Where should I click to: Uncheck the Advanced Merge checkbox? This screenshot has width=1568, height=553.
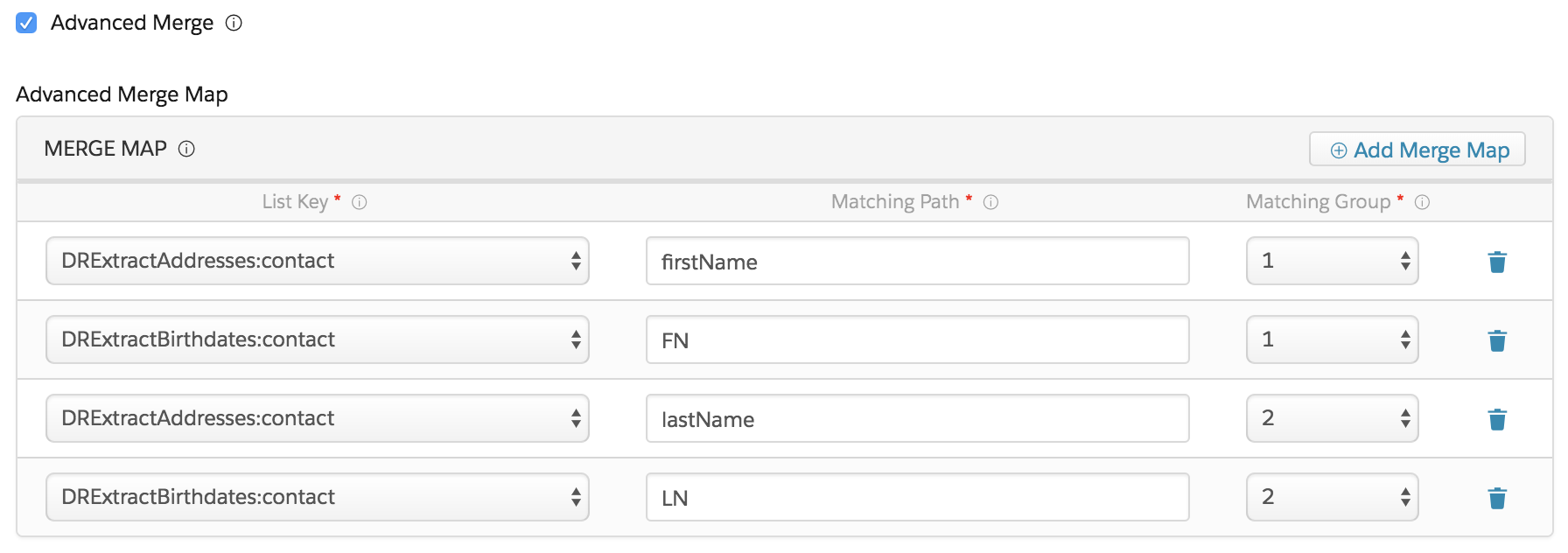[27, 23]
